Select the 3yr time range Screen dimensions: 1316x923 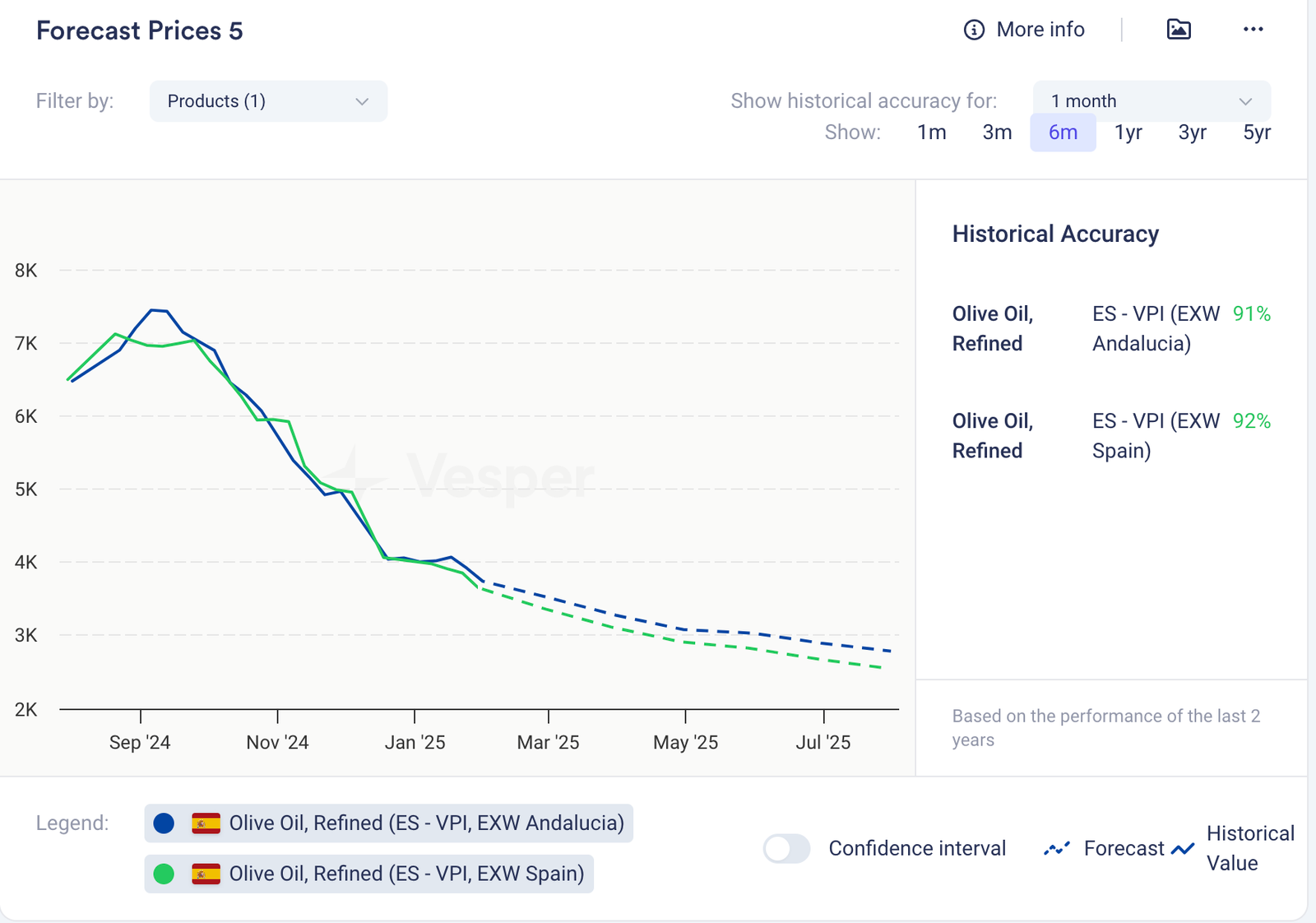click(x=1192, y=132)
